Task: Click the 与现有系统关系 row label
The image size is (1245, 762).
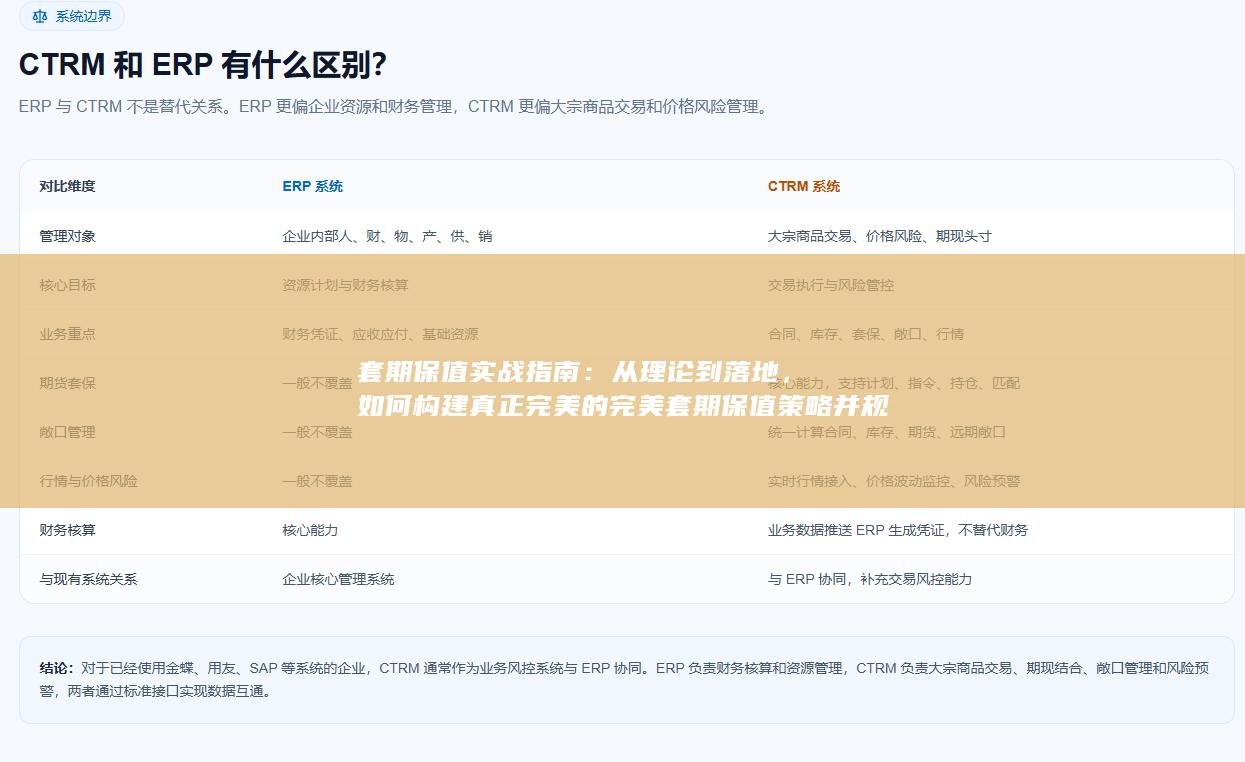Action: click(x=89, y=579)
